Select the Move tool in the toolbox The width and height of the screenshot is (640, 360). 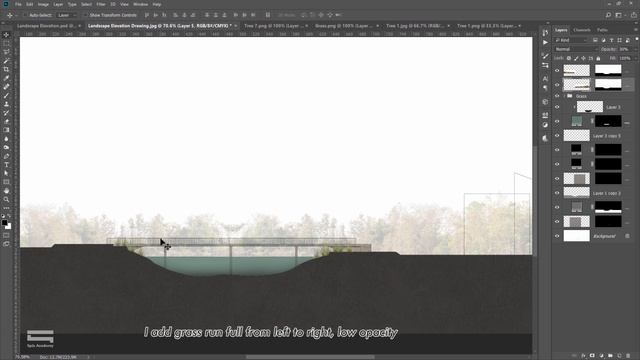click(6, 35)
